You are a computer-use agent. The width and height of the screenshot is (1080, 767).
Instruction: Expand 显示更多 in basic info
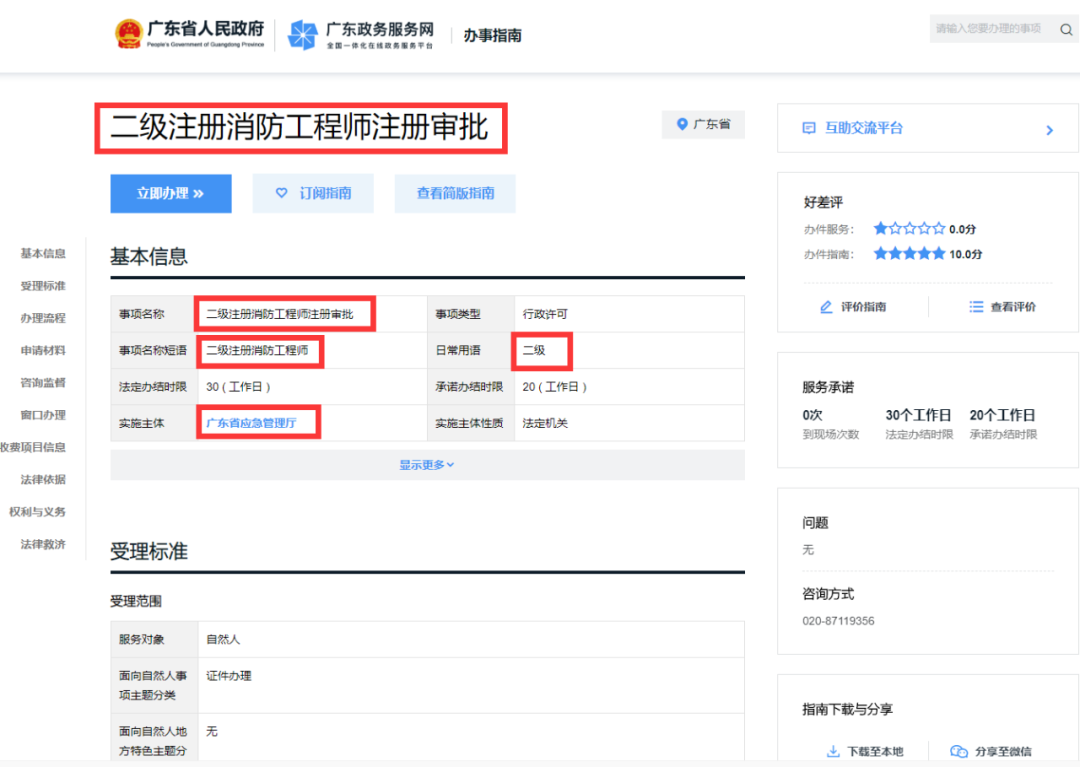tap(427, 465)
